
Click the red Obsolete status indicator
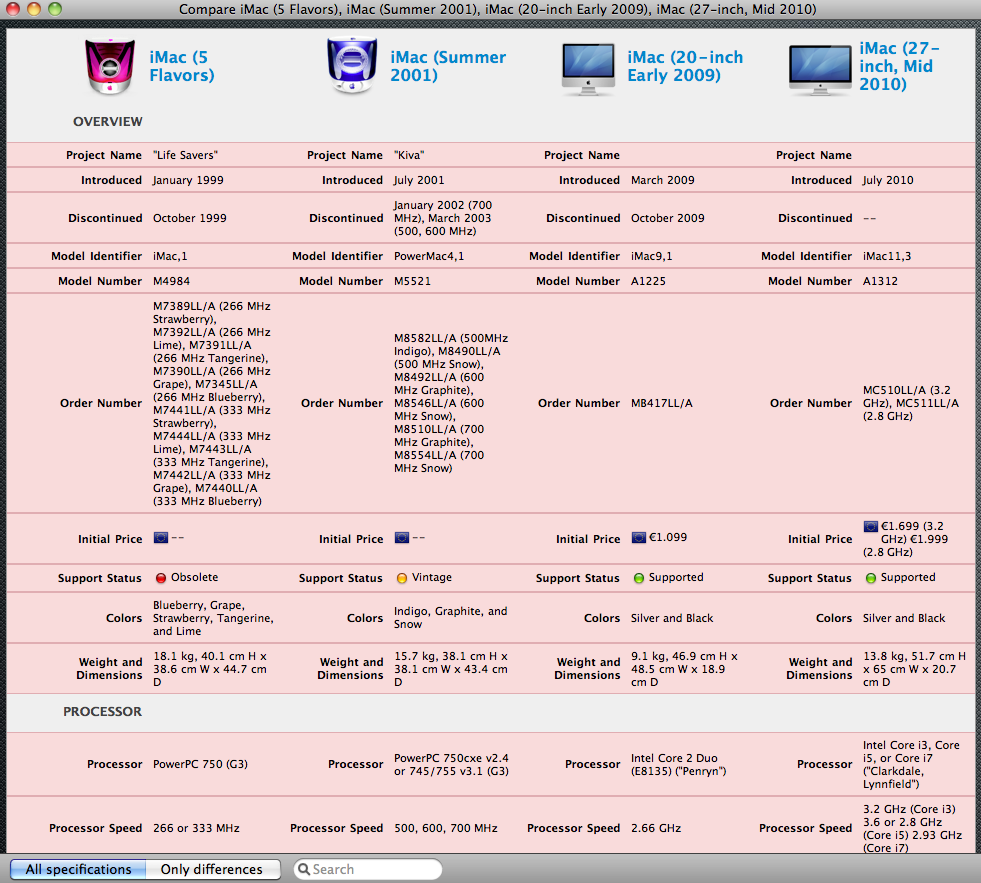click(161, 578)
